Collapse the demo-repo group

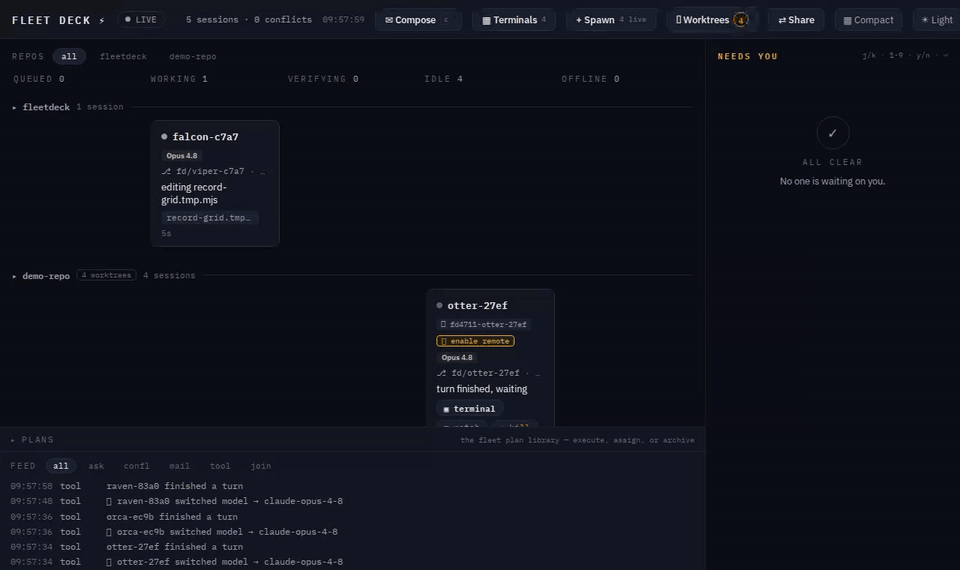(x=15, y=276)
